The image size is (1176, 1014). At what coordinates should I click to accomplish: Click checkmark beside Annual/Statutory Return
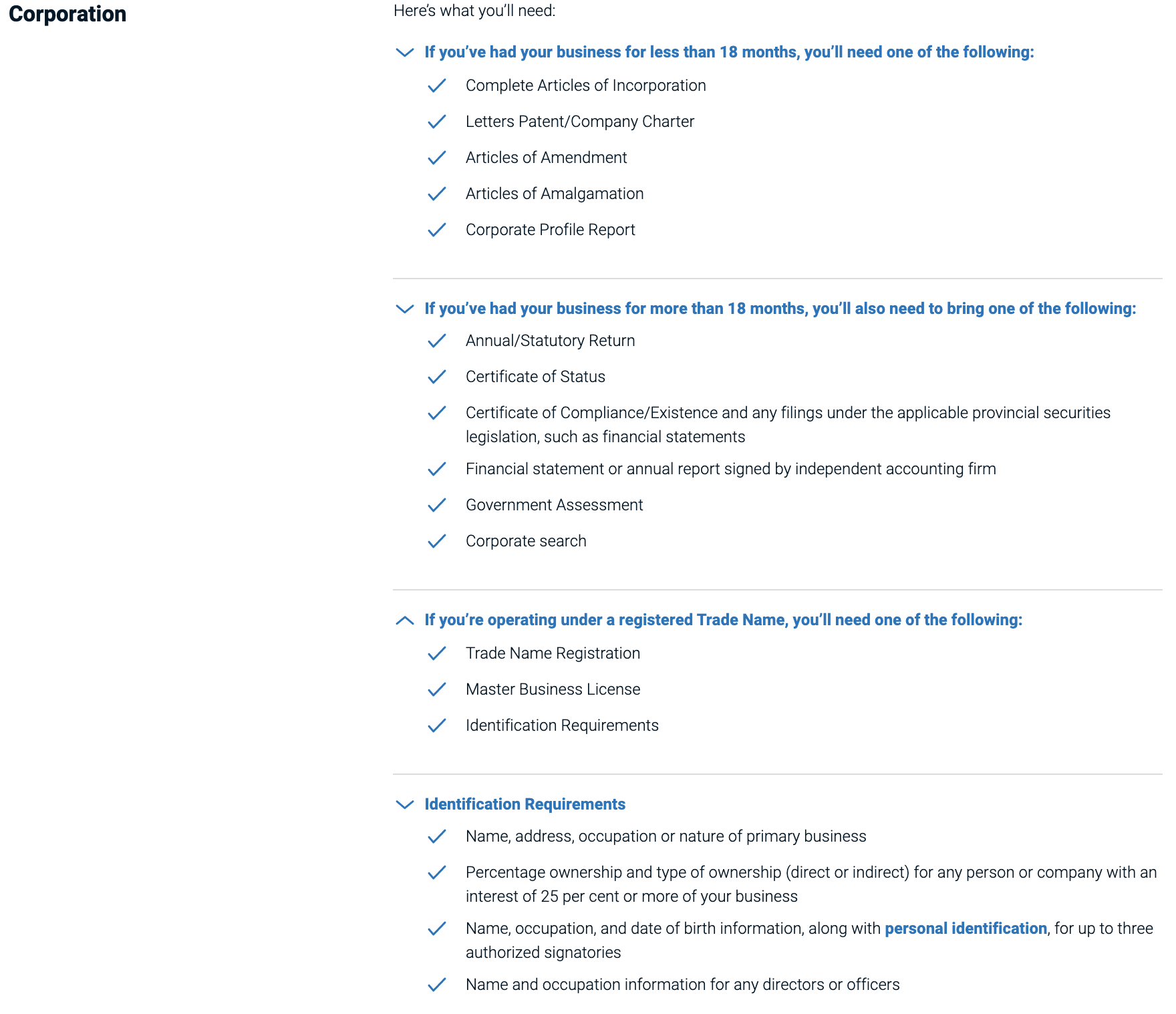point(437,341)
